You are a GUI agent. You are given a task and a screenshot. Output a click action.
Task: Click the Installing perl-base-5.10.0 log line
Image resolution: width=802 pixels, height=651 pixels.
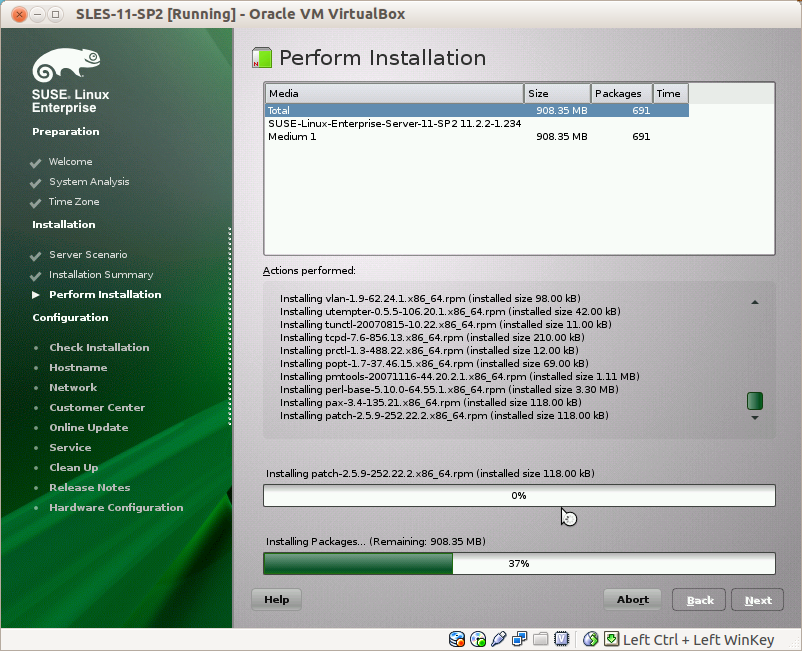point(449,390)
